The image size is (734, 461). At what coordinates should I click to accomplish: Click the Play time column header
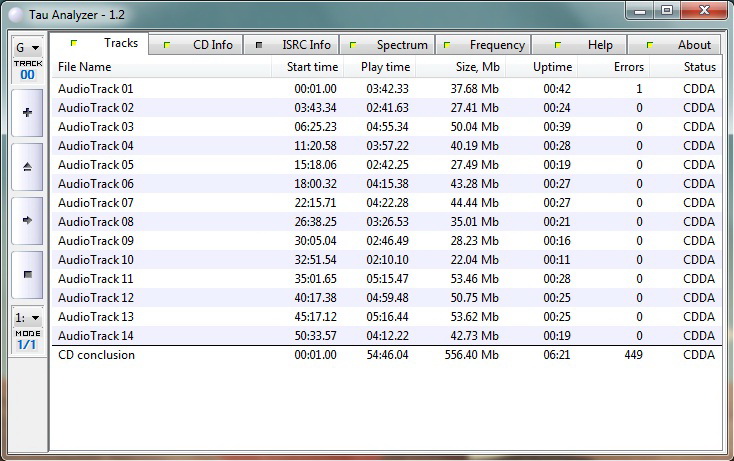click(379, 67)
